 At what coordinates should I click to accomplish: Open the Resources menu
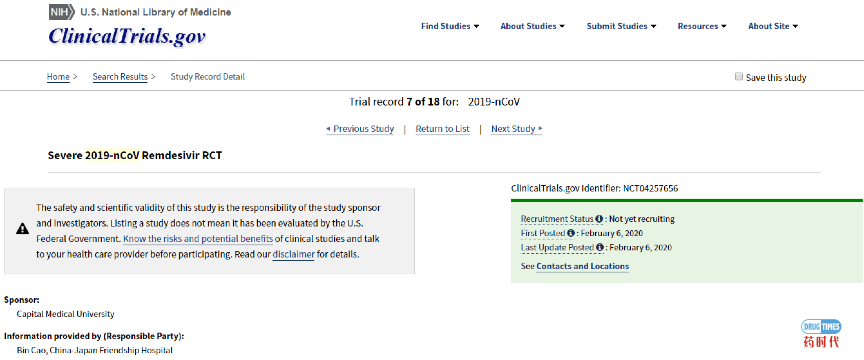click(x=702, y=26)
